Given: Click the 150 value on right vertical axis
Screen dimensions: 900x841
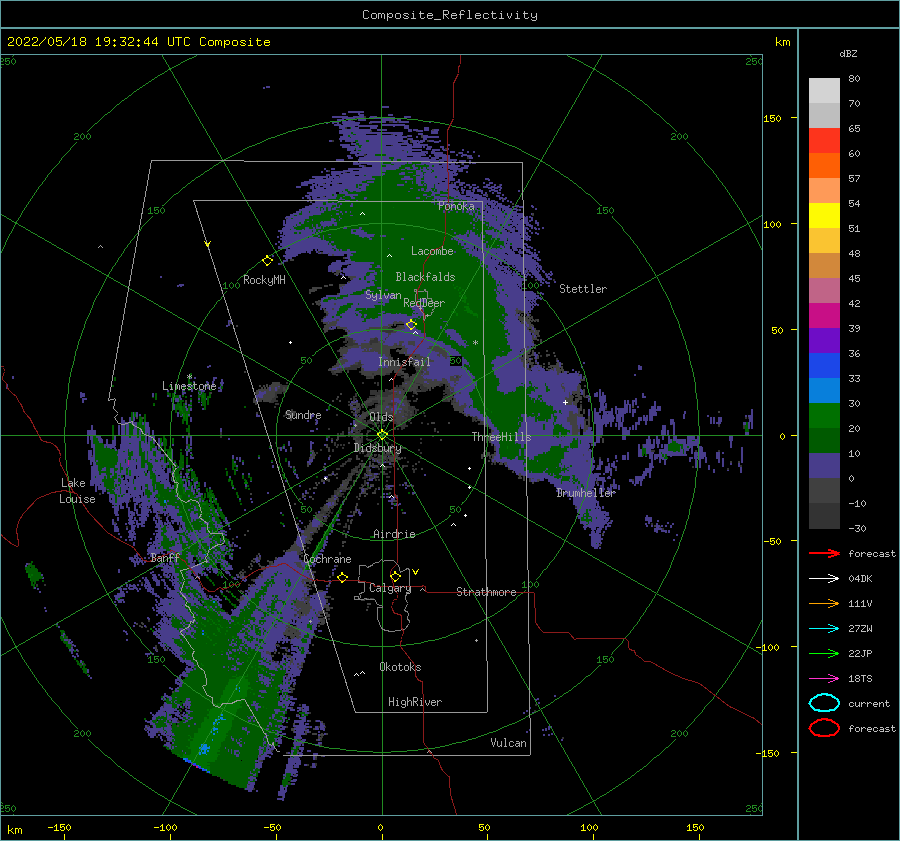Looking at the screenshot, I should point(772,118).
